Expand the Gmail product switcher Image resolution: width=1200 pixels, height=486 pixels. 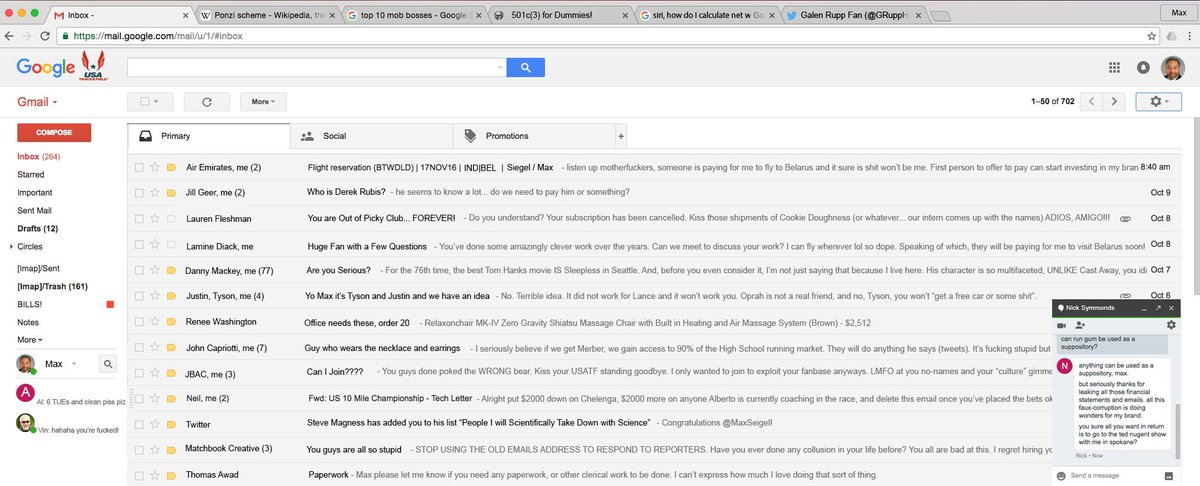coord(37,102)
